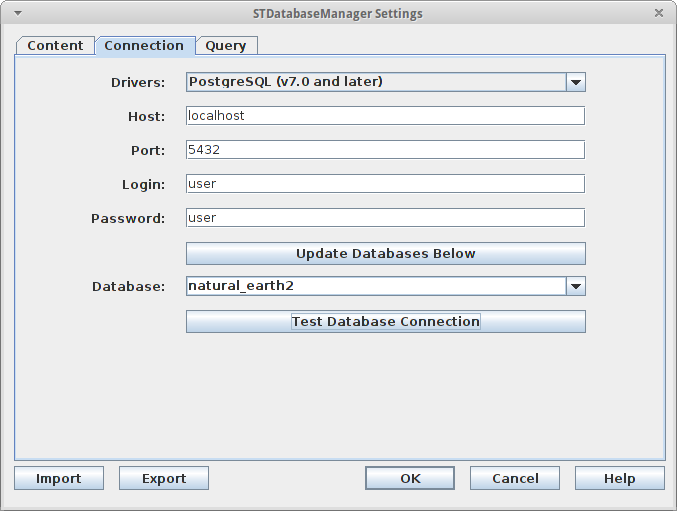Open the window menu in title bar
This screenshot has height=511, width=677.
[18, 14]
